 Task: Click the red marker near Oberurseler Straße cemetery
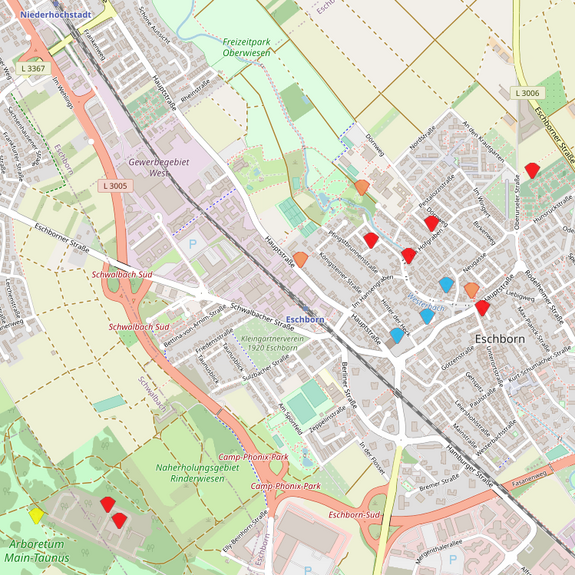(x=532, y=171)
